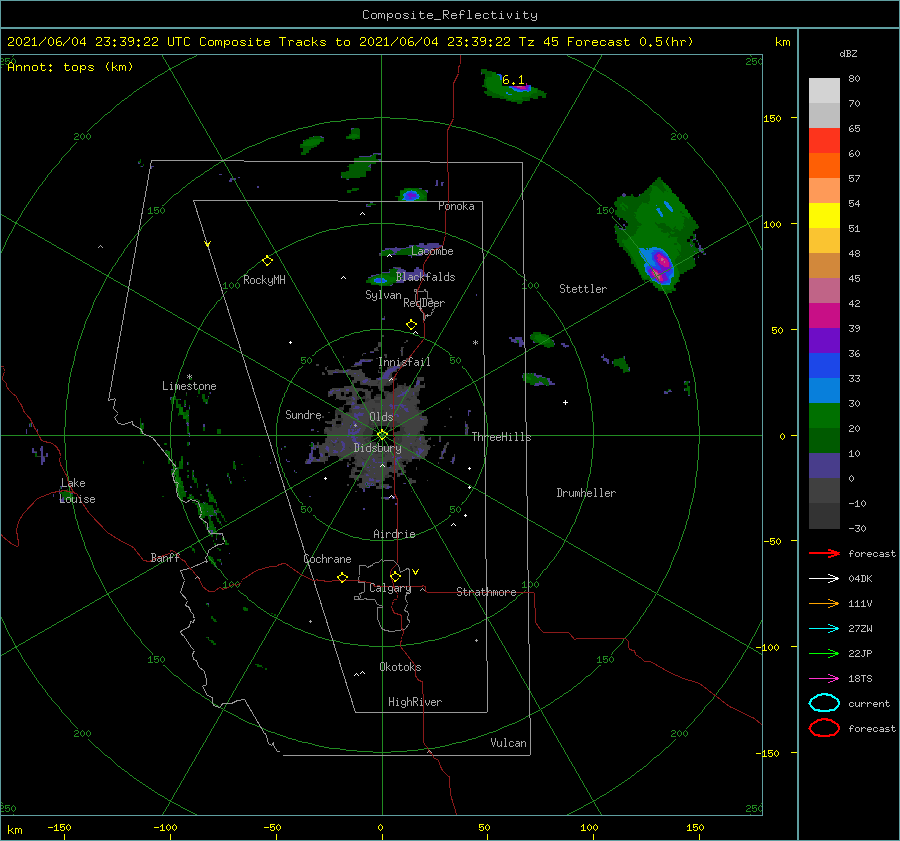This screenshot has width=900, height=841.
Task: Click the storm echo beside Blackfalds
Action: point(380,280)
